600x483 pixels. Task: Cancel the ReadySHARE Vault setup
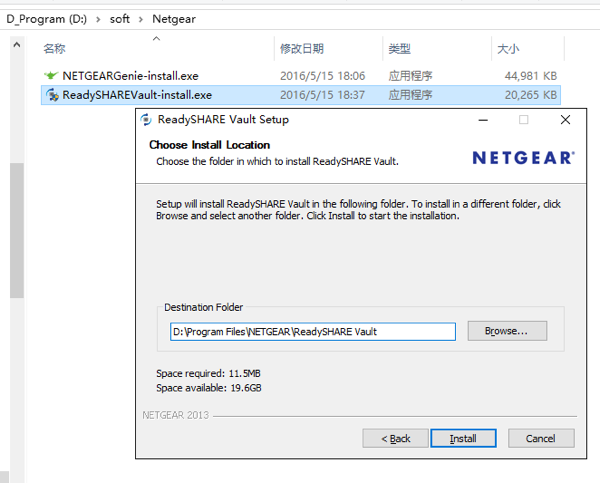click(541, 438)
